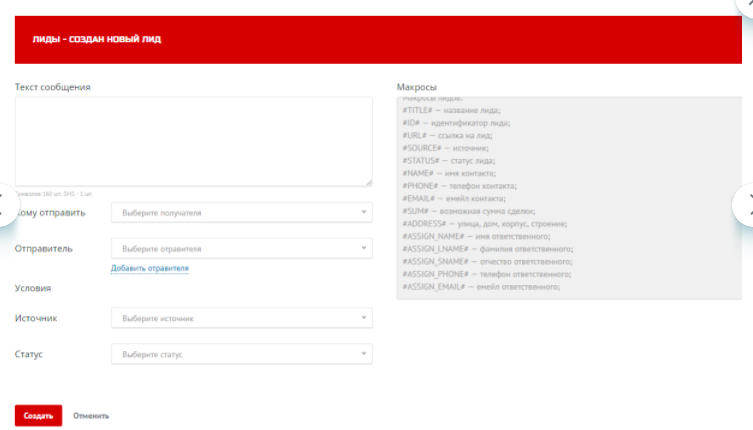Select the #ADDRESS# macro line

coord(485,223)
